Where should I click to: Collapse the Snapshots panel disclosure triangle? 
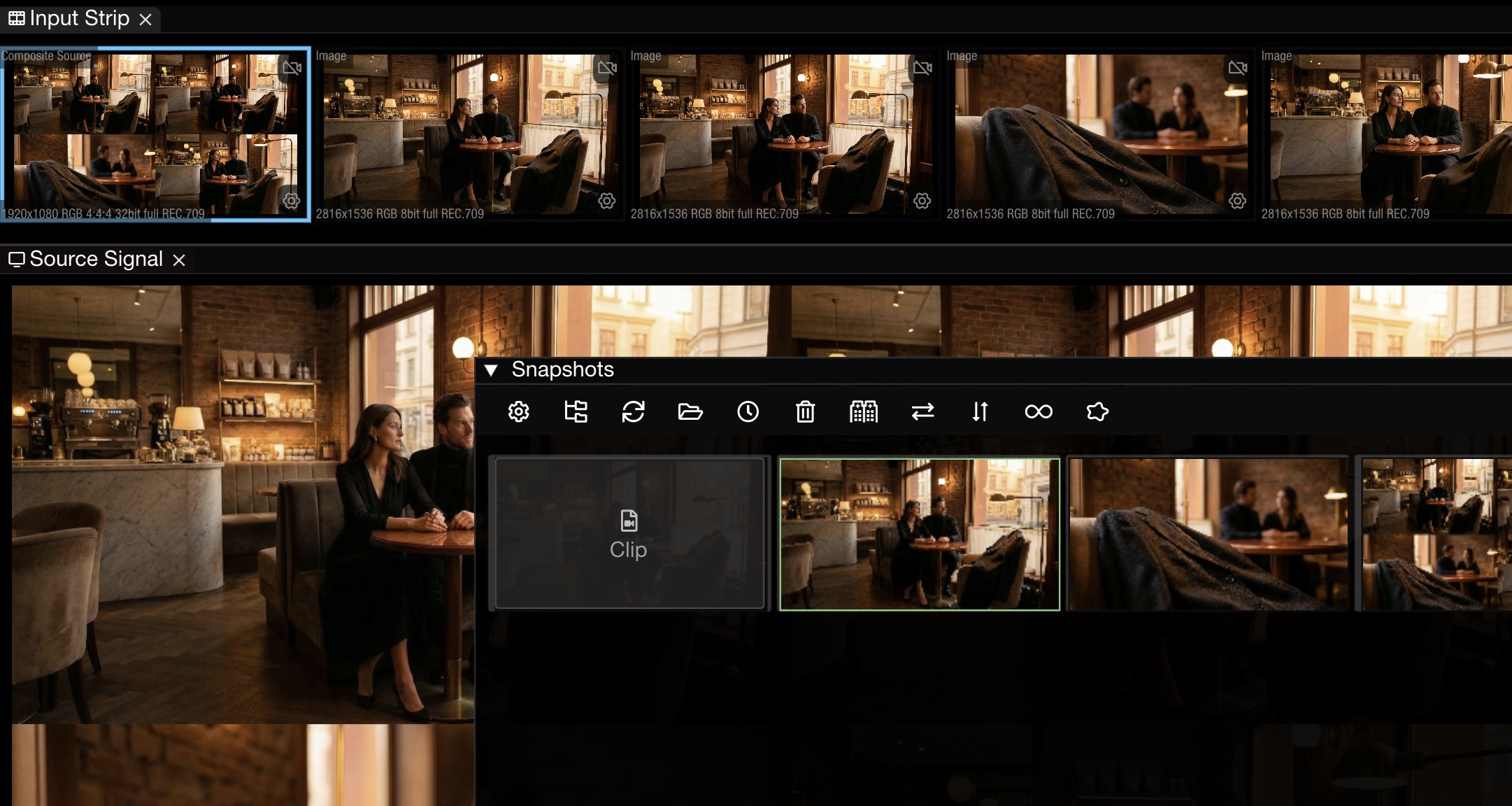[490, 370]
